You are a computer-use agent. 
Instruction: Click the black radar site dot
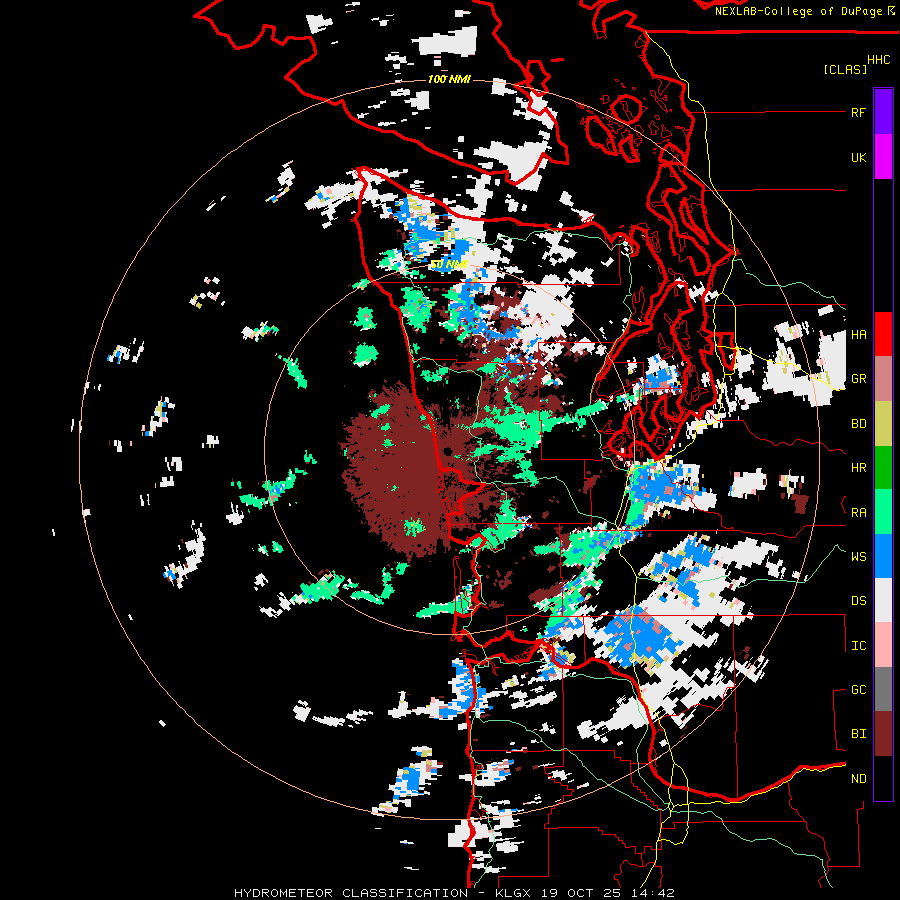pos(448,452)
